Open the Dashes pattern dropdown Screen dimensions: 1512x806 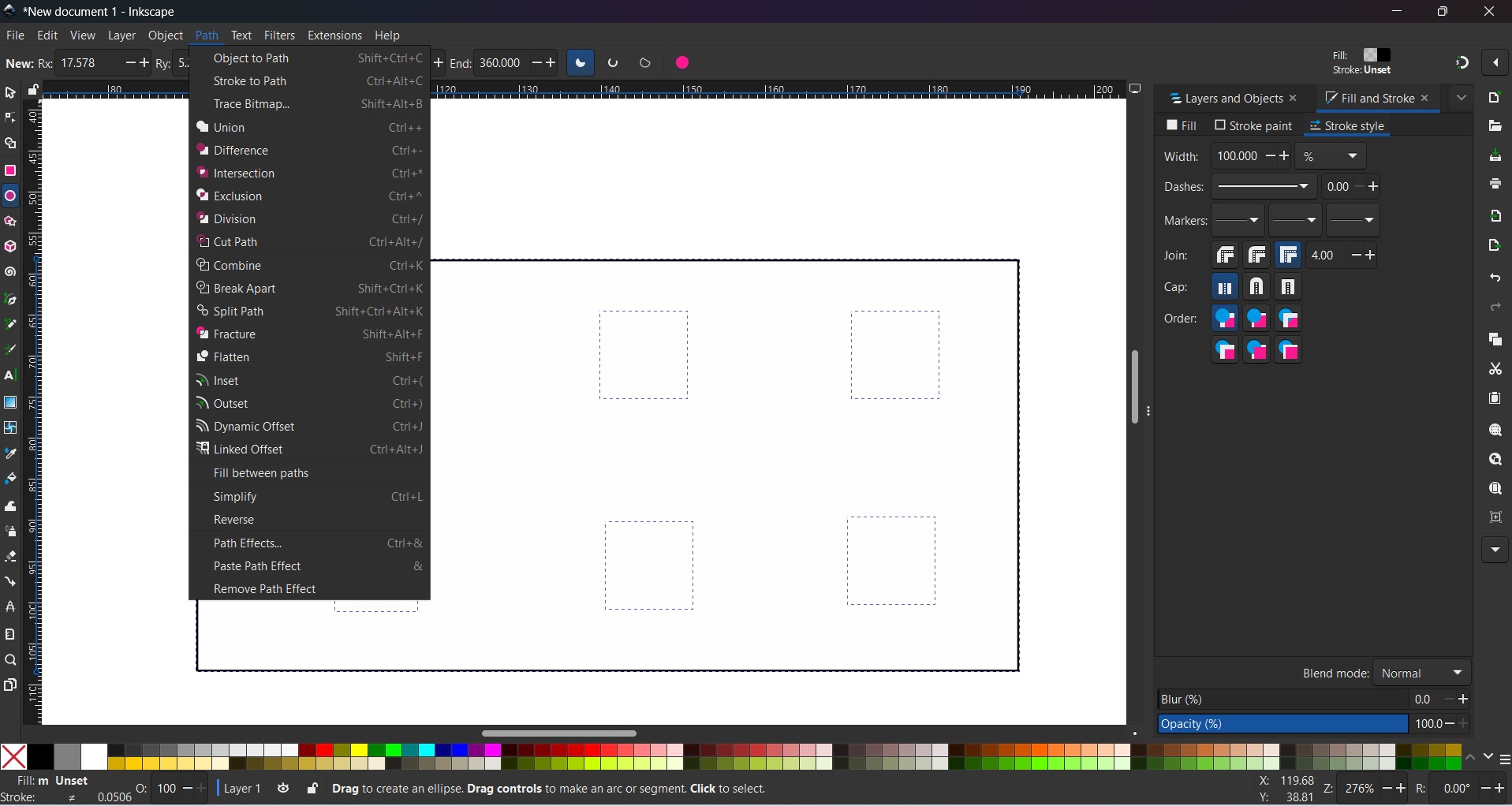(1264, 187)
